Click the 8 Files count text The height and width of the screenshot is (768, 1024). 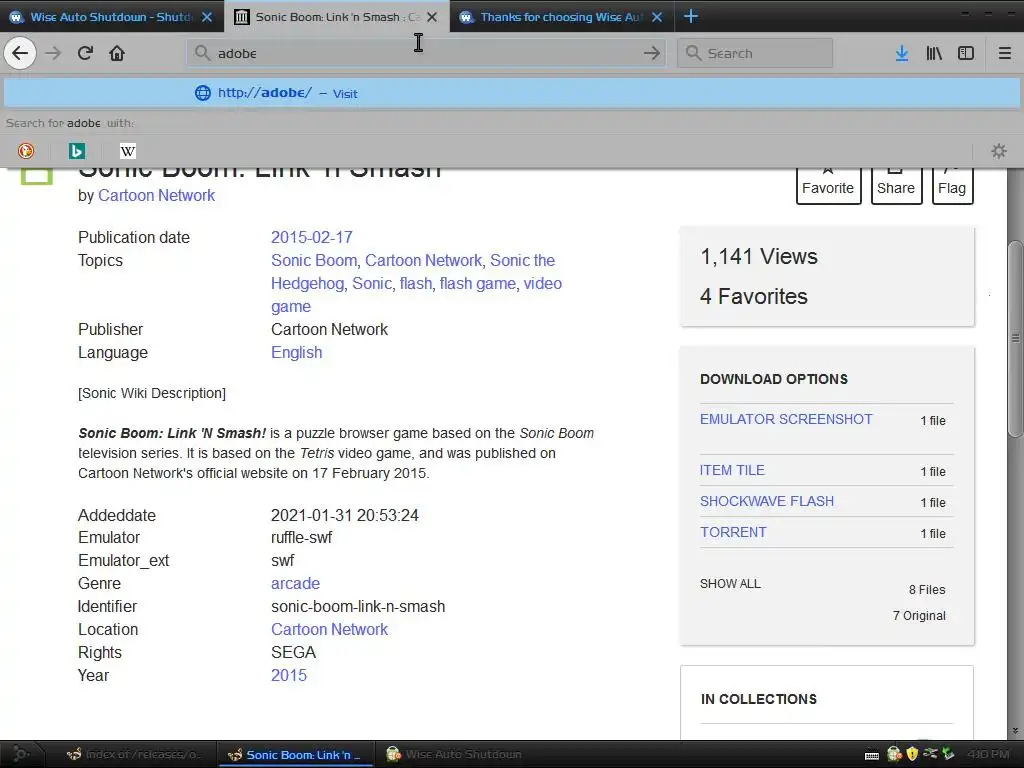pyautogui.click(x=927, y=590)
